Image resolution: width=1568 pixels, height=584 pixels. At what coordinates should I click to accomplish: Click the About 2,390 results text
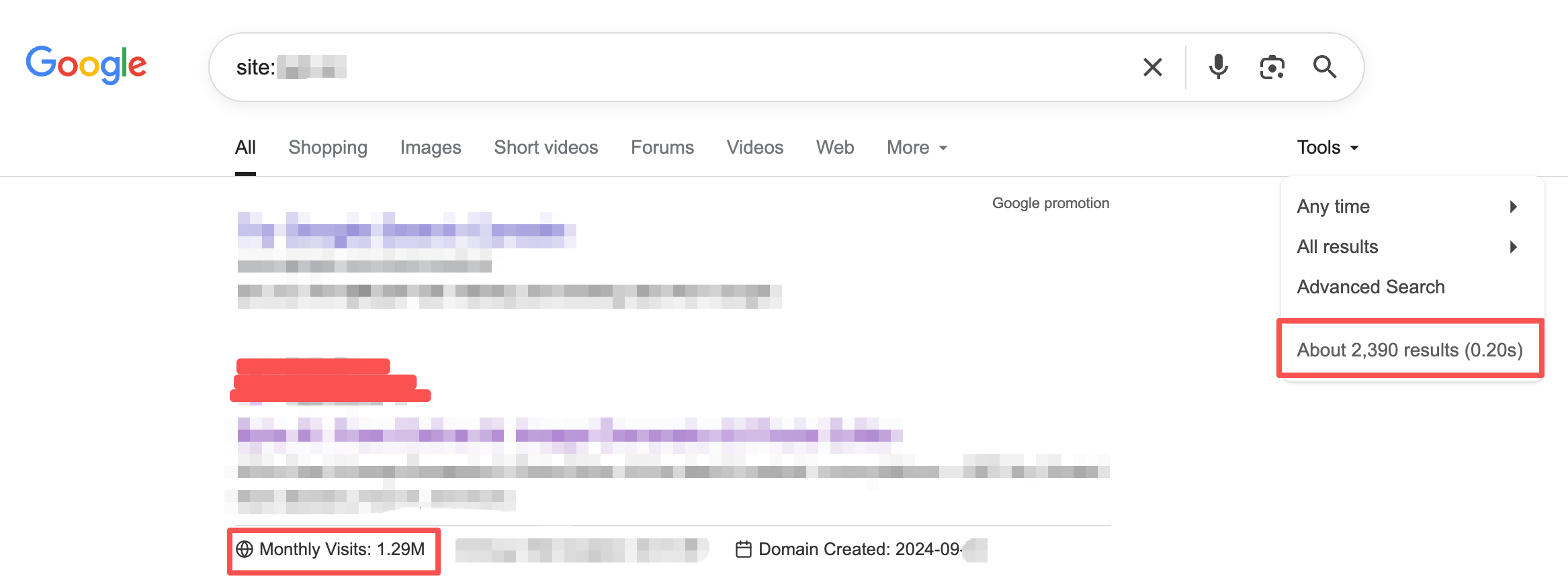pos(1409,350)
